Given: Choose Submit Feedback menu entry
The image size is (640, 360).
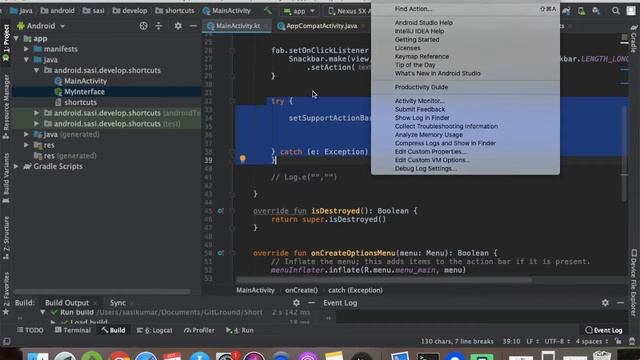Looking at the screenshot, I should point(465,109).
